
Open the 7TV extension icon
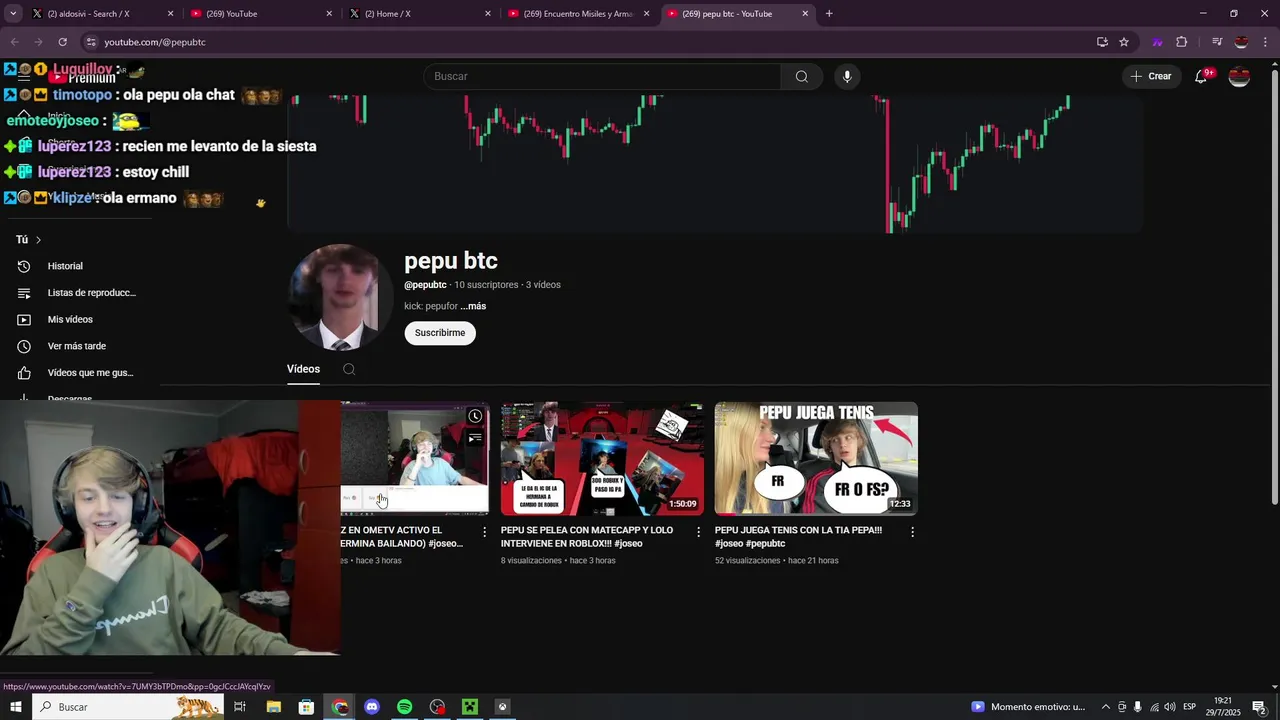(x=1157, y=42)
